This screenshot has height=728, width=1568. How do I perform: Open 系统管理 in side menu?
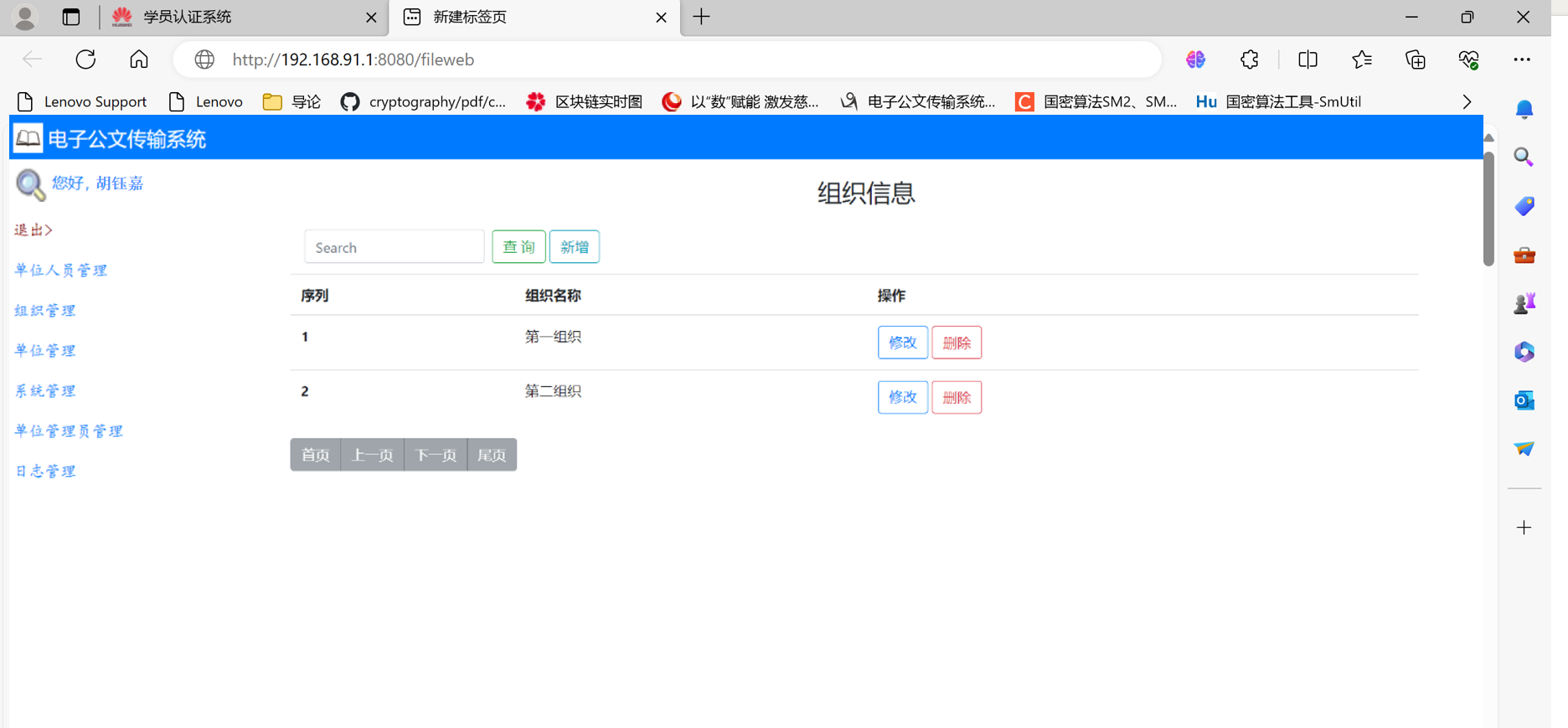[x=45, y=390]
